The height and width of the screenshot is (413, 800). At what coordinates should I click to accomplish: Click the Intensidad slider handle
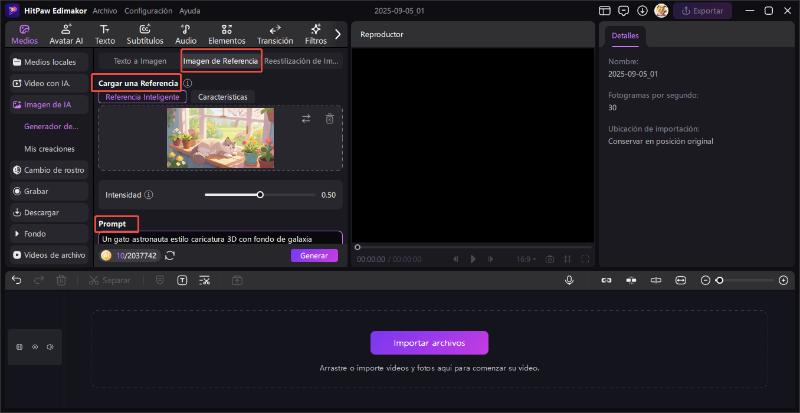[x=260, y=195]
